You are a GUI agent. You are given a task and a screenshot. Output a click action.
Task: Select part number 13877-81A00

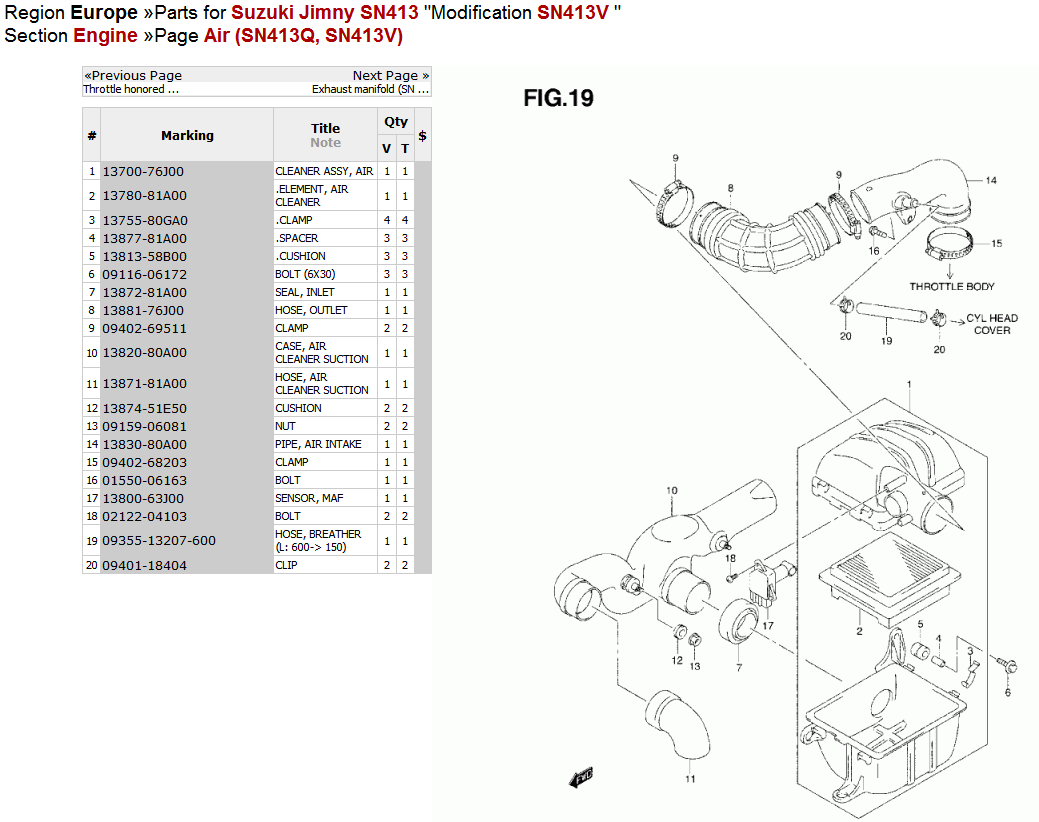[144, 238]
